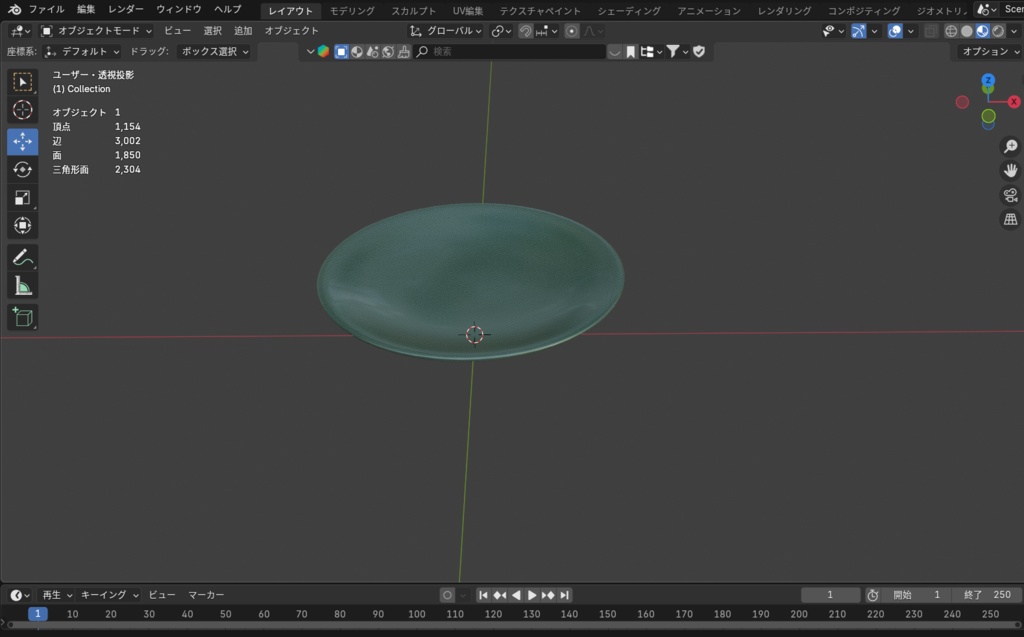This screenshot has height=637, width=1024.
Task: Click the material preview shading sphere
Action: [x=982, y=30]
